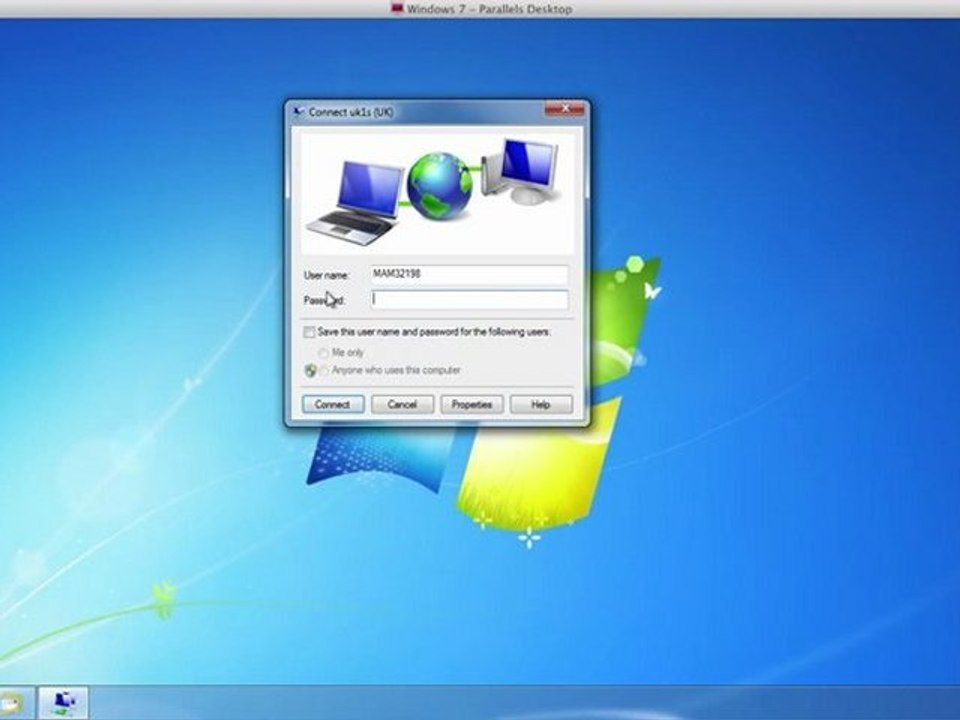Open connection Properties
The height and width of the screenshot is (720, 960).
[x=471, y=405]
